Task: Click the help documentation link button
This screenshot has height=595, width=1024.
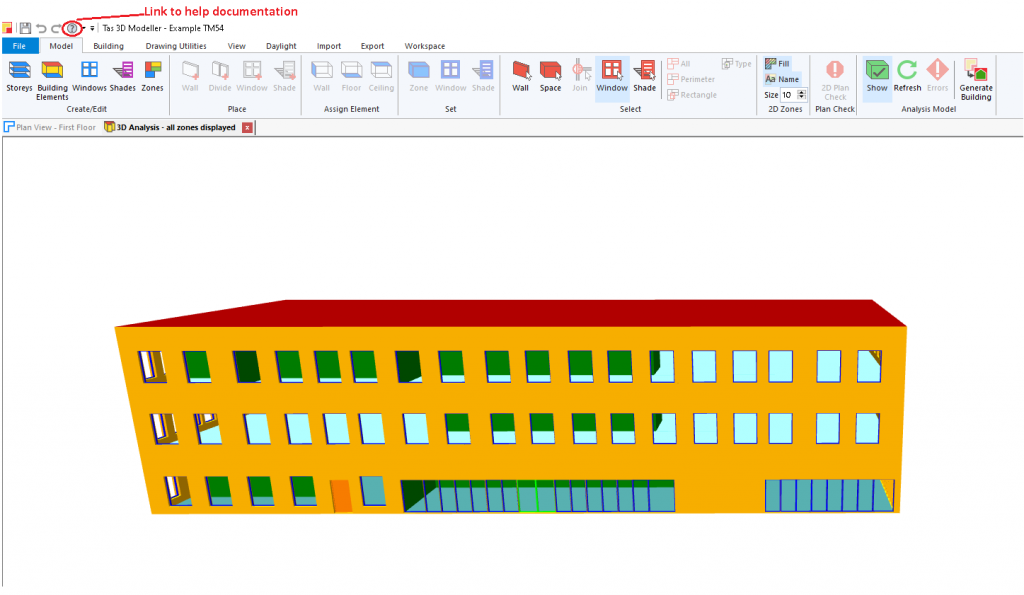Action: coord(70,28)
